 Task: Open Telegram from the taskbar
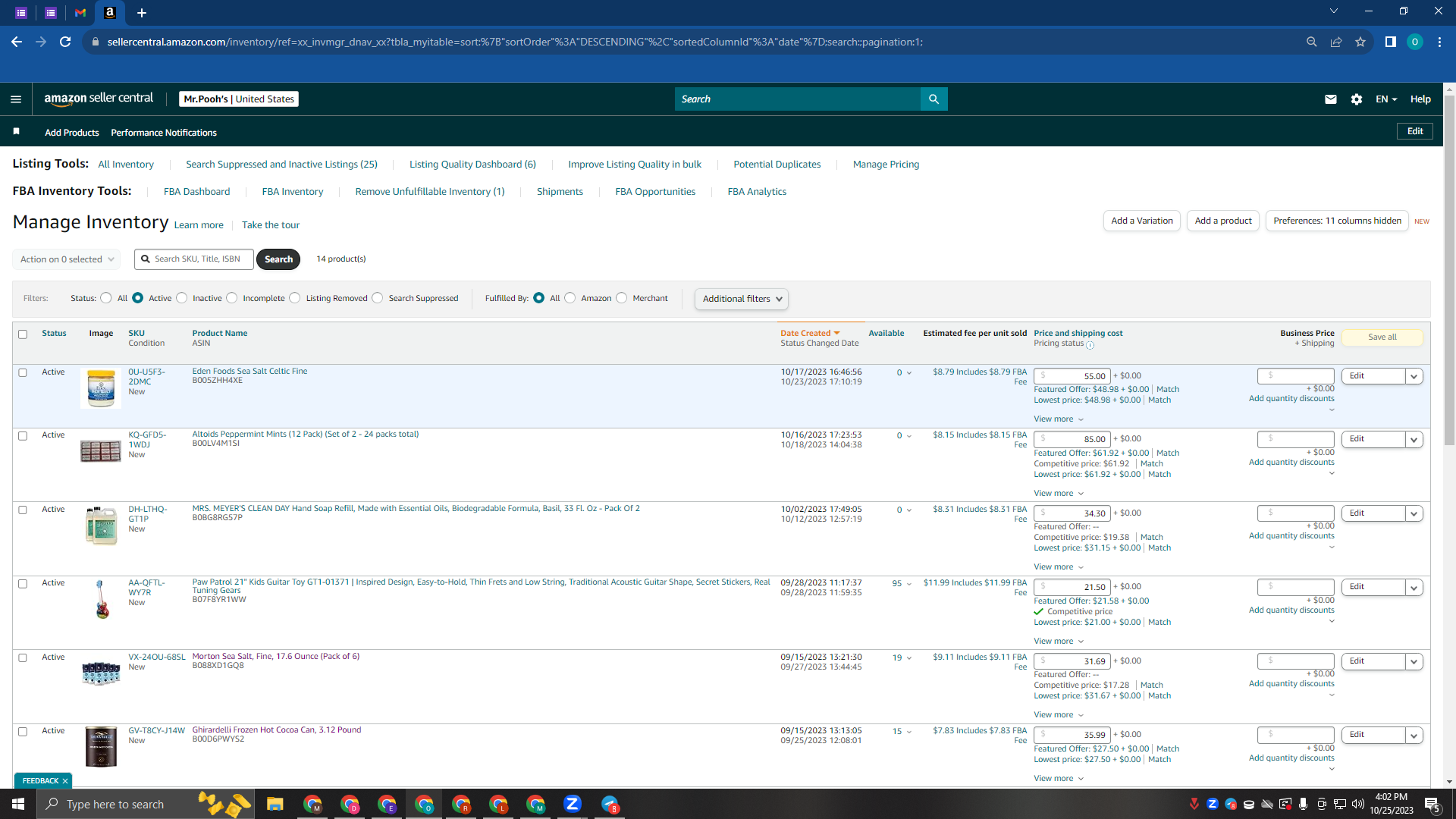tap(610, 804)
